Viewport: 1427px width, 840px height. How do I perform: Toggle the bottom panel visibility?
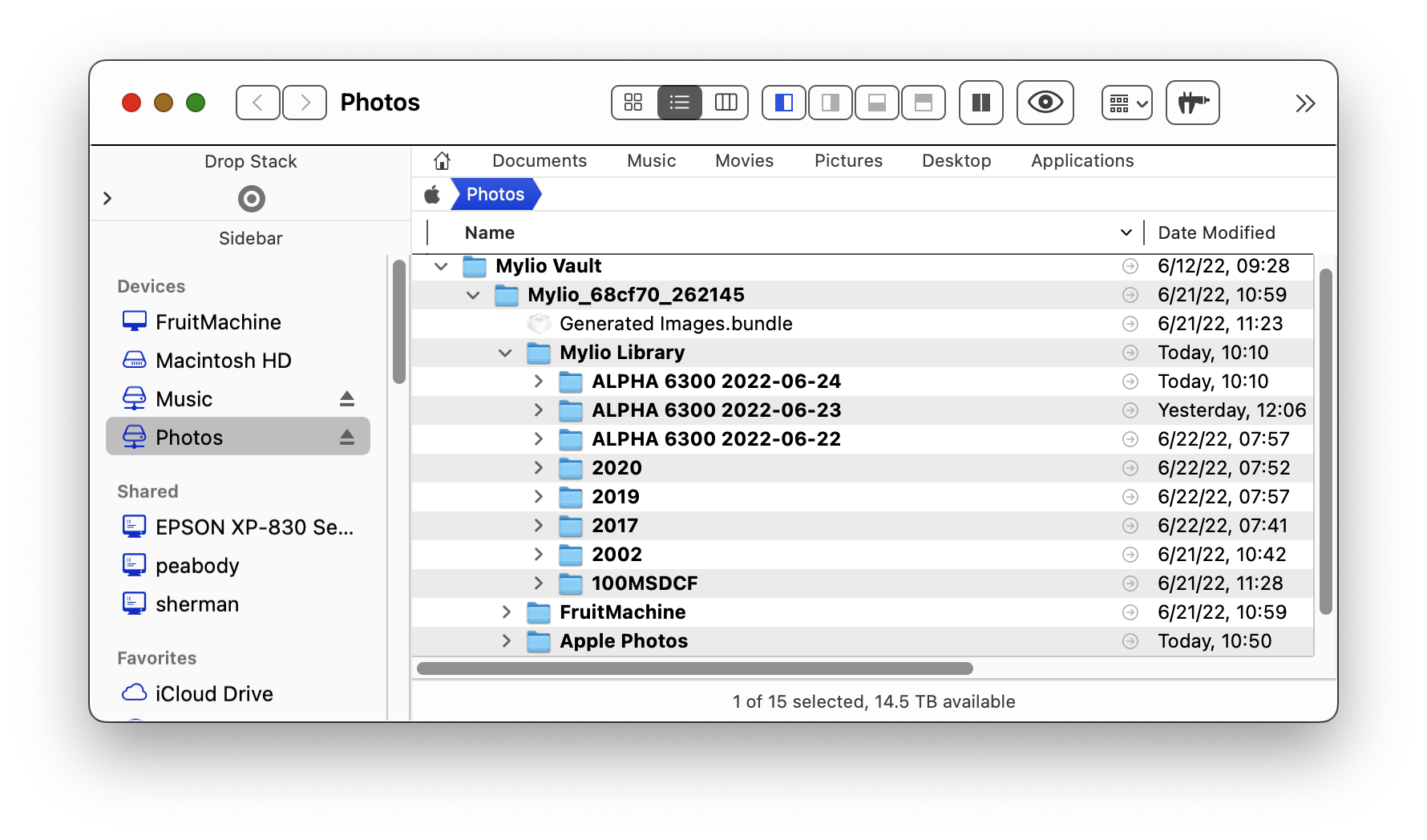[876, 103]
